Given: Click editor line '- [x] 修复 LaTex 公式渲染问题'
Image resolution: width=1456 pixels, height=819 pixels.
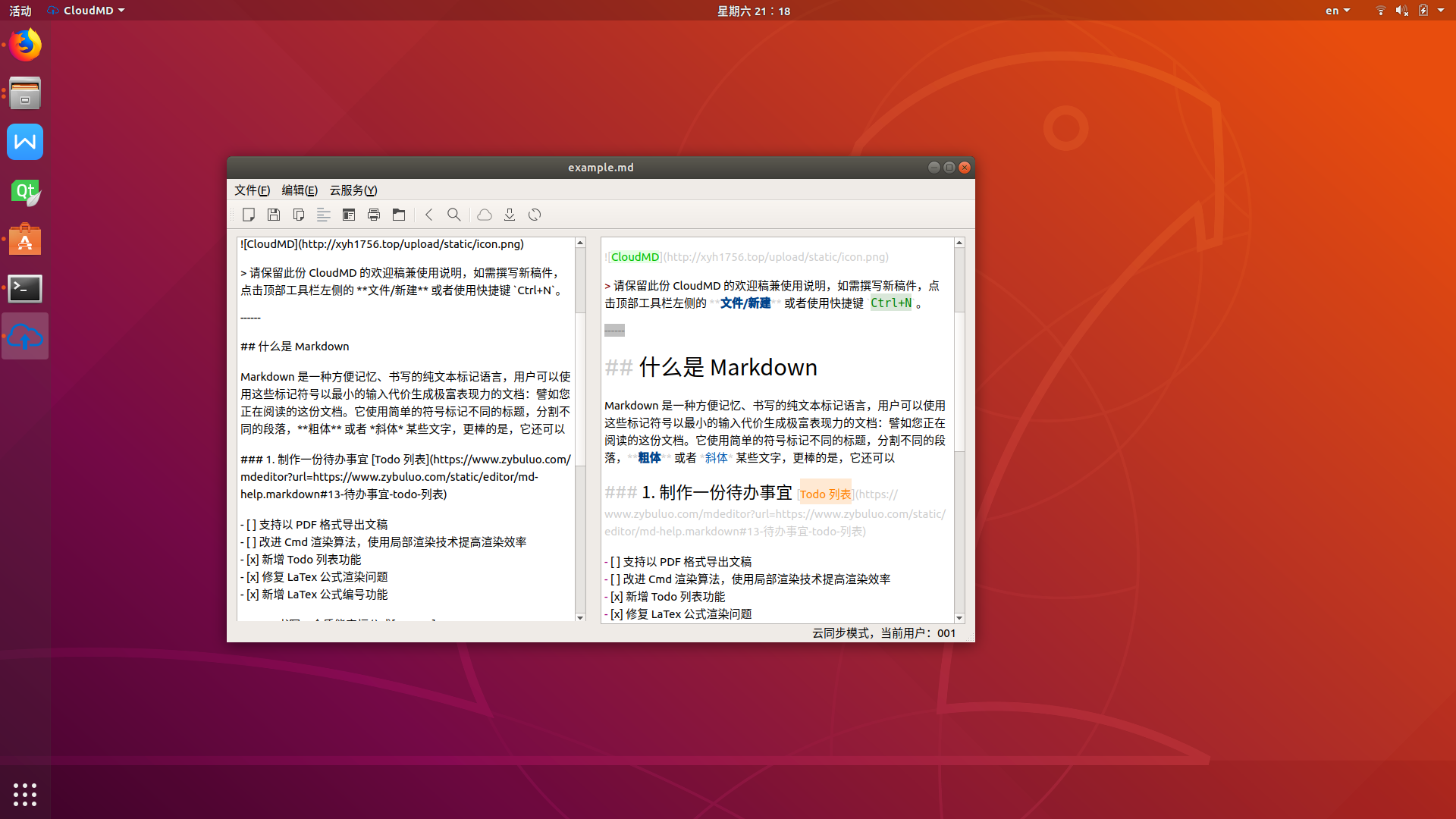Looking at the screenshot, I should 314,577.
